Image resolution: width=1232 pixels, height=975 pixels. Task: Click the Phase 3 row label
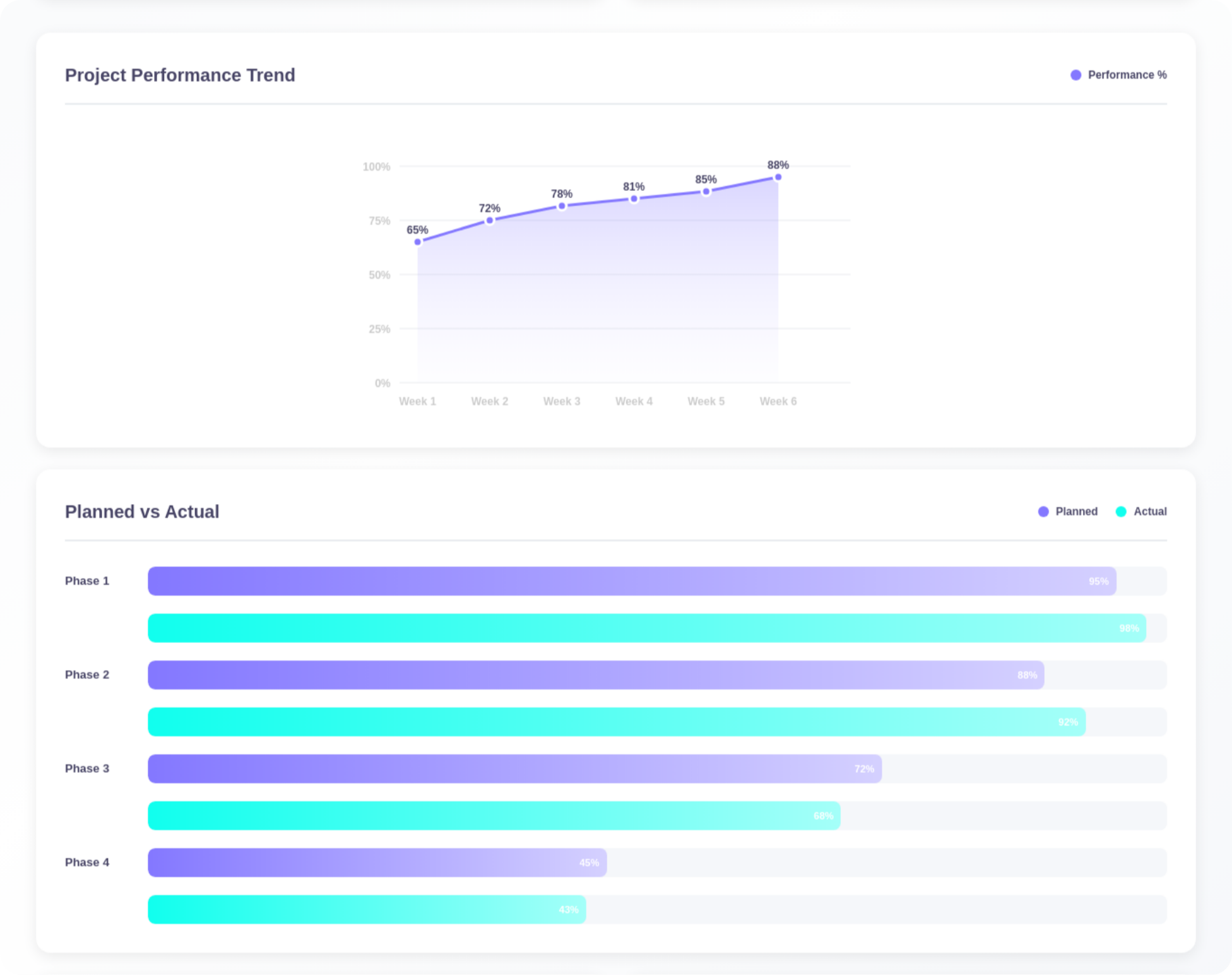[x=87, y=768]
